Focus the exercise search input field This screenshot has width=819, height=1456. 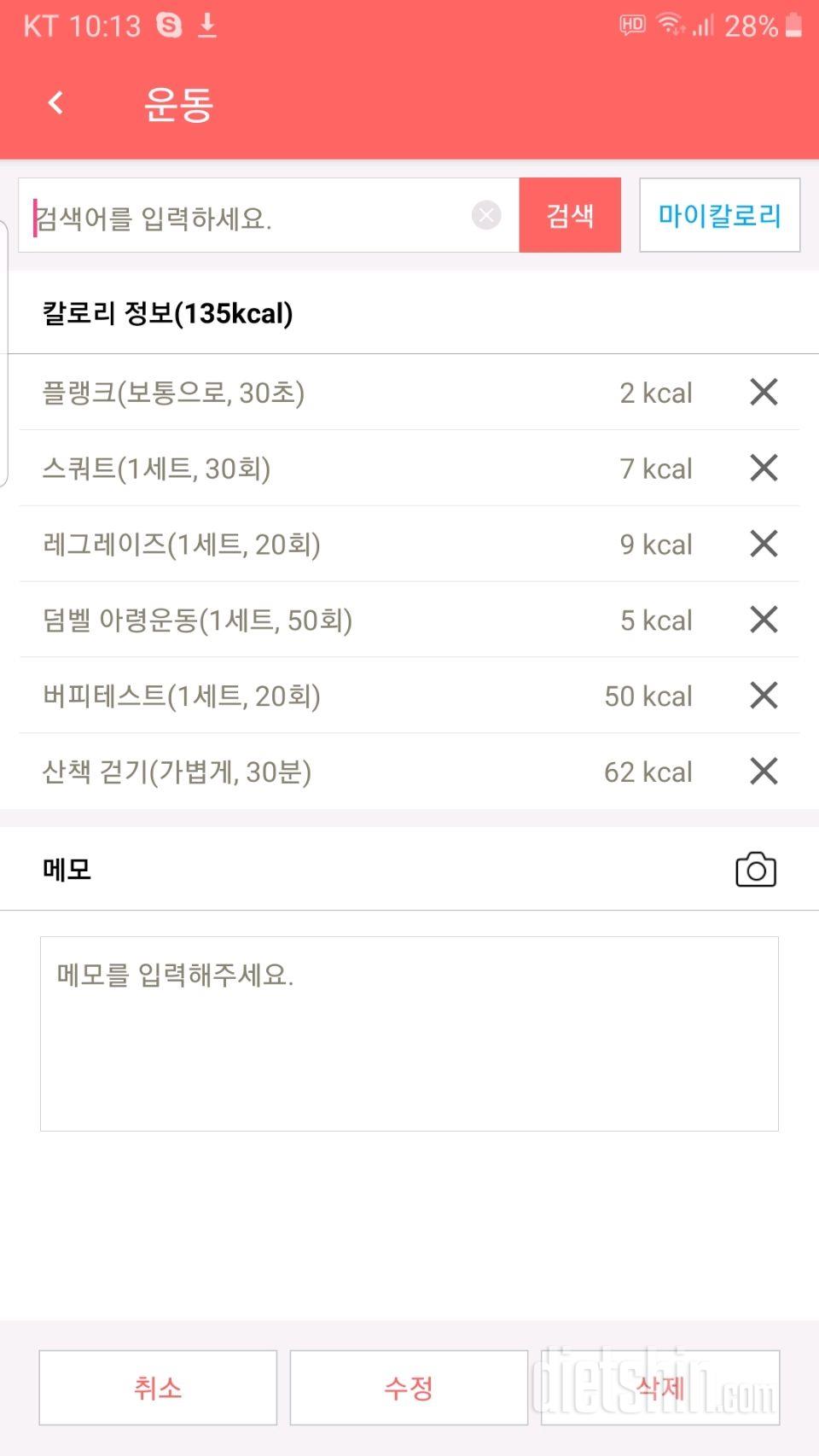click(x=247, y=217)
